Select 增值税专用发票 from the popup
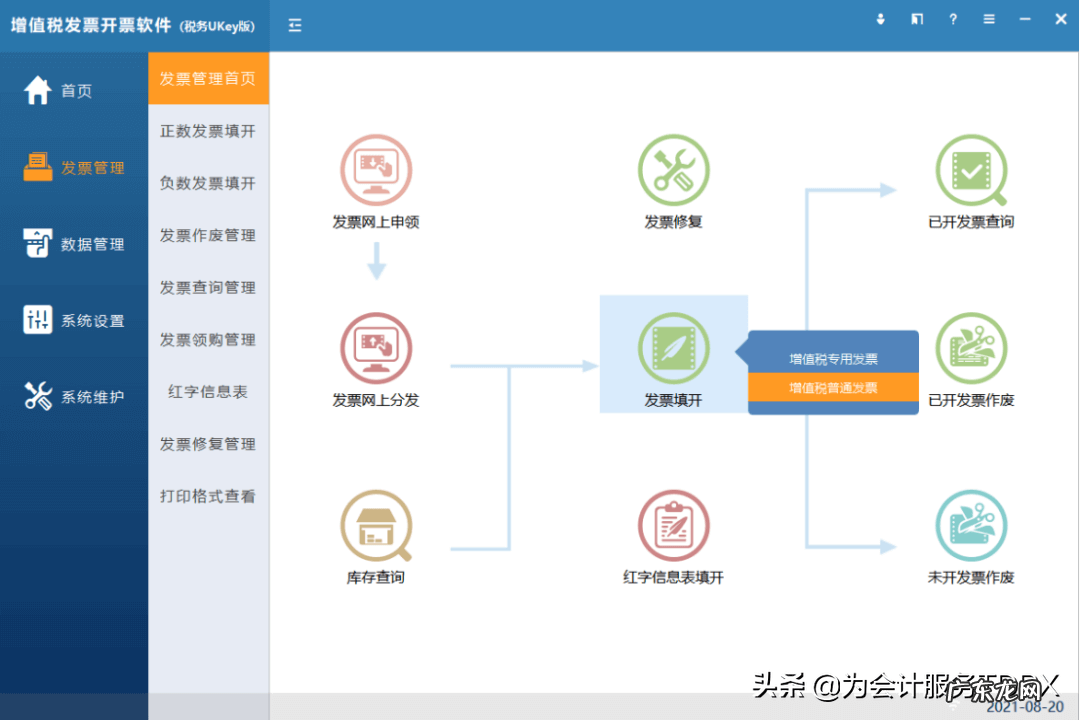 tap(833, 351)
